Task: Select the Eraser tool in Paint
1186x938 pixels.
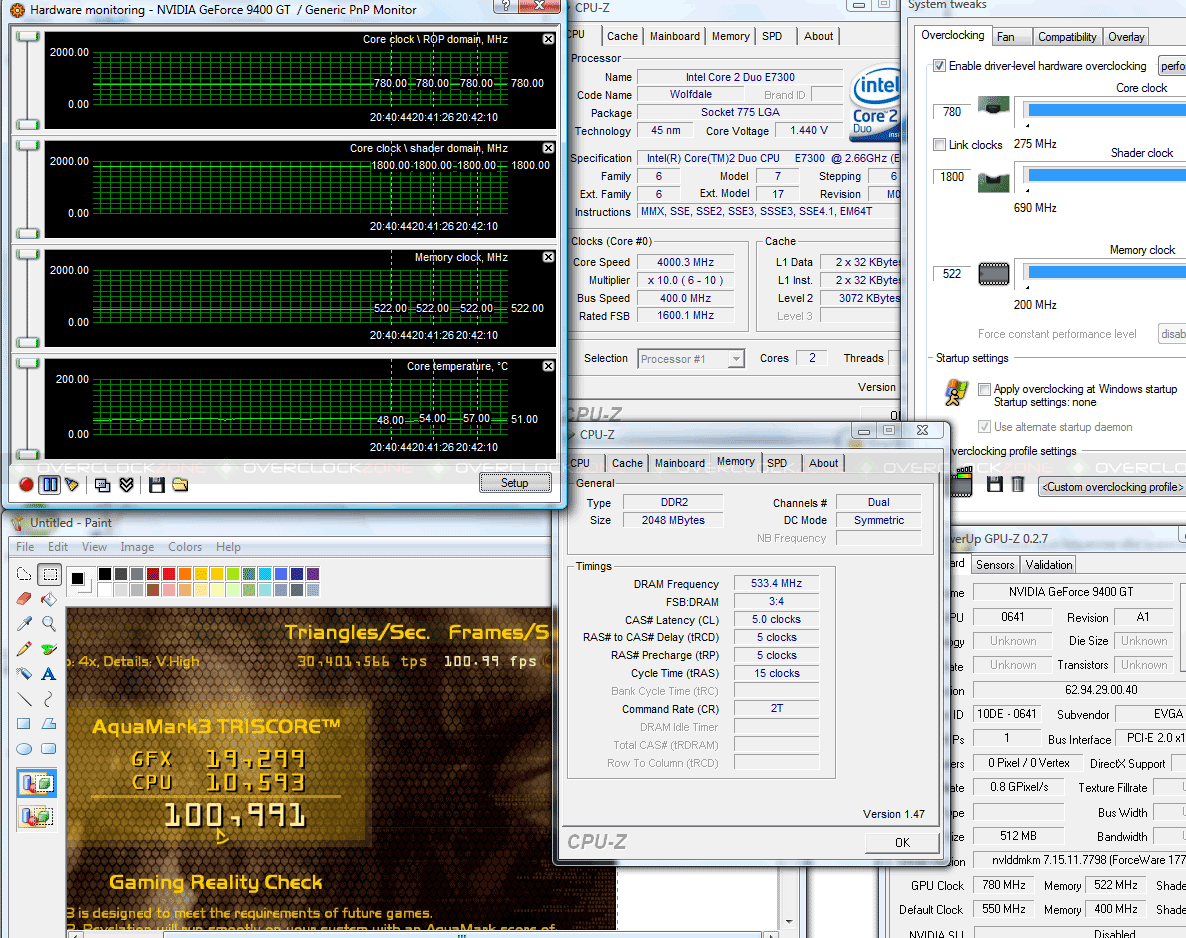Action: click(24, 599)
